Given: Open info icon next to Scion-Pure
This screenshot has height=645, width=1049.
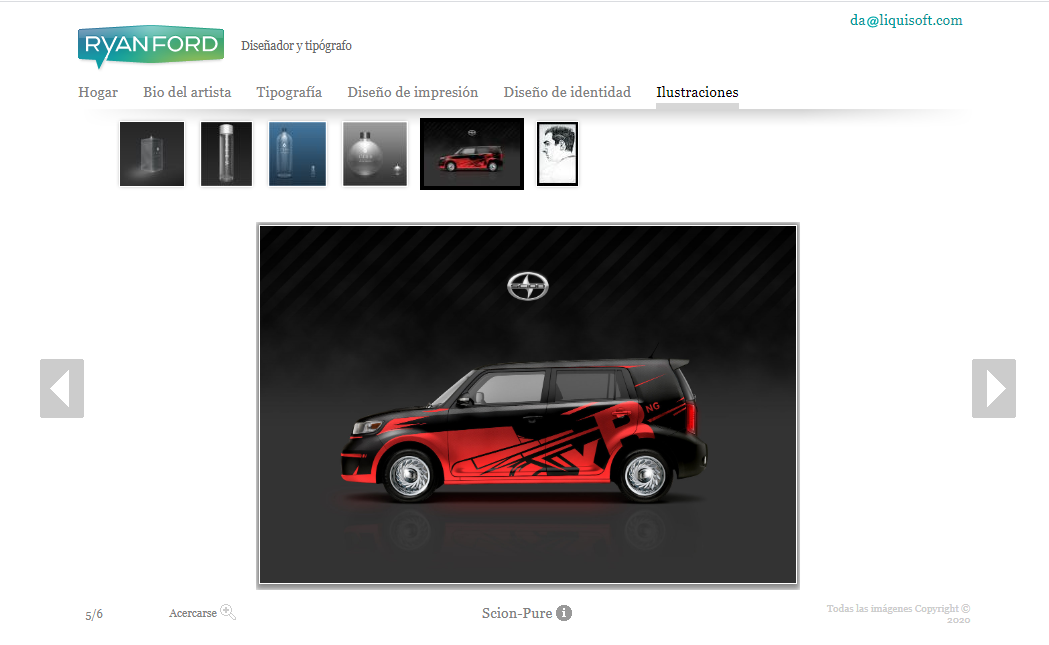Looking at the screenshot, I should pyautogui.click(x=564, y=613).
